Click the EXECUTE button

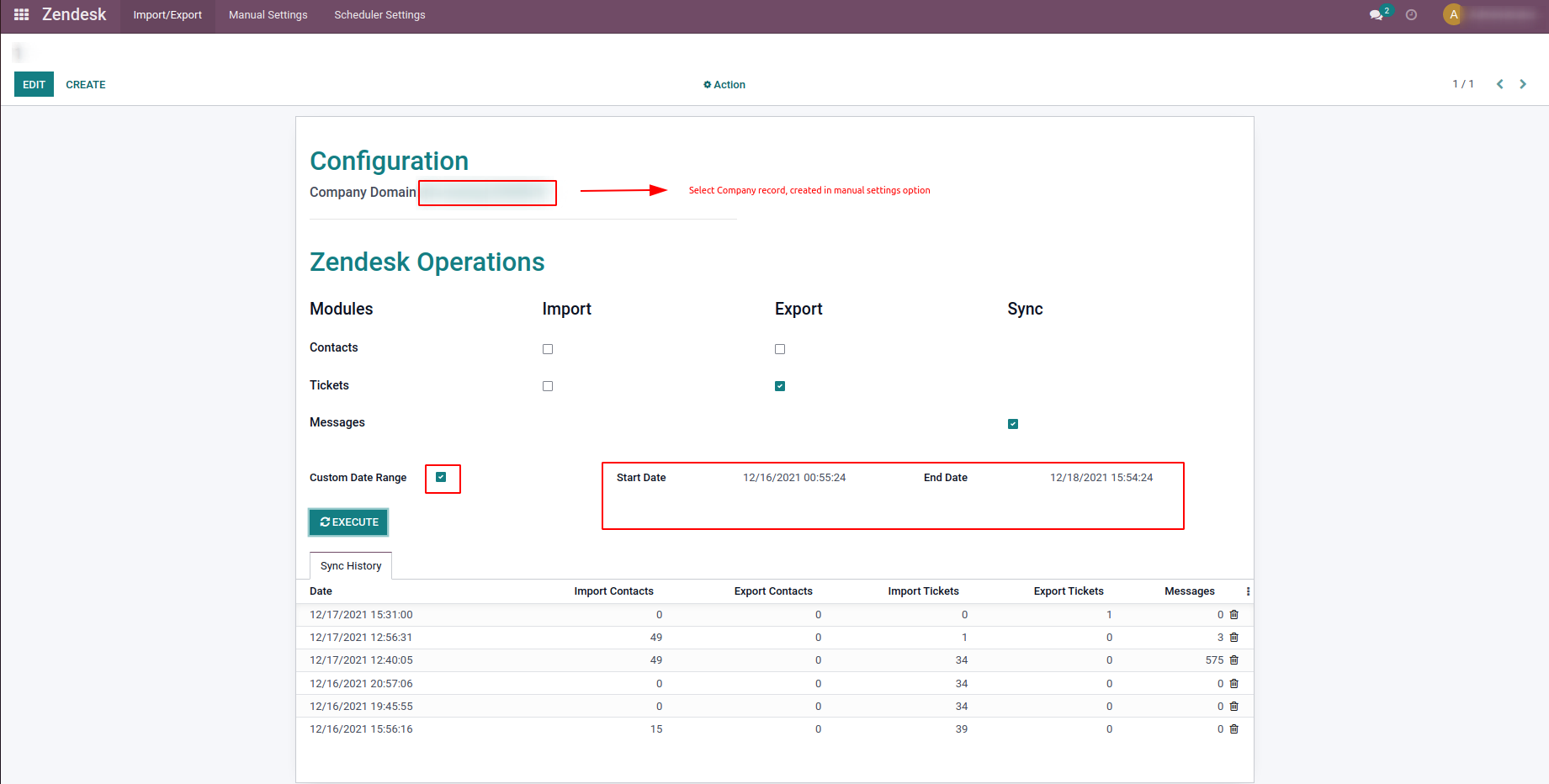(x=349, y=522)
